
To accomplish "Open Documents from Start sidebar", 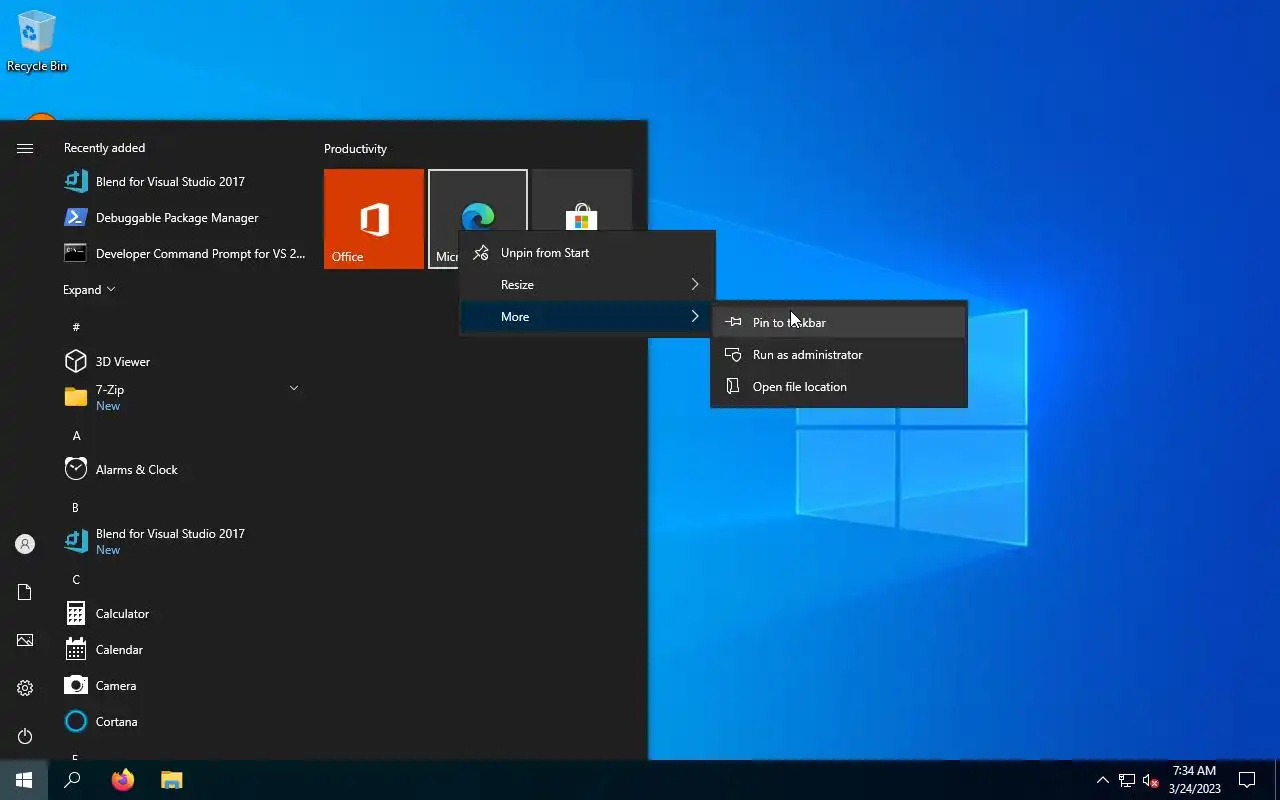I will pos(25,592).
